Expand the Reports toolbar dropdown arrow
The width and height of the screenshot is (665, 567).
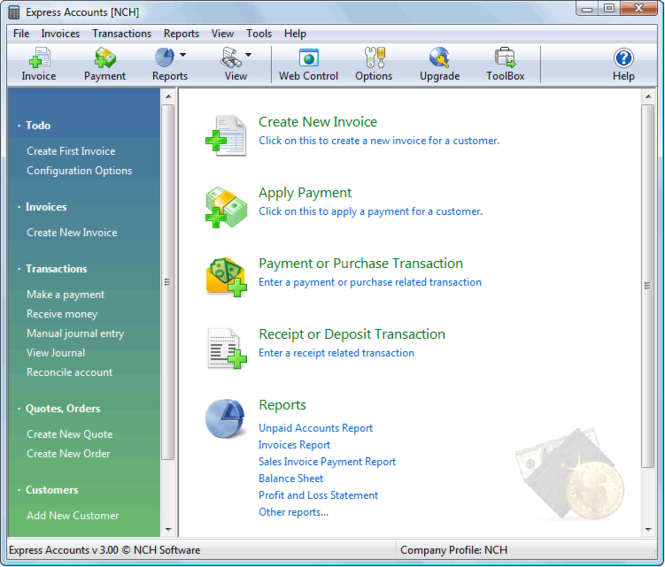click(183, 55)
